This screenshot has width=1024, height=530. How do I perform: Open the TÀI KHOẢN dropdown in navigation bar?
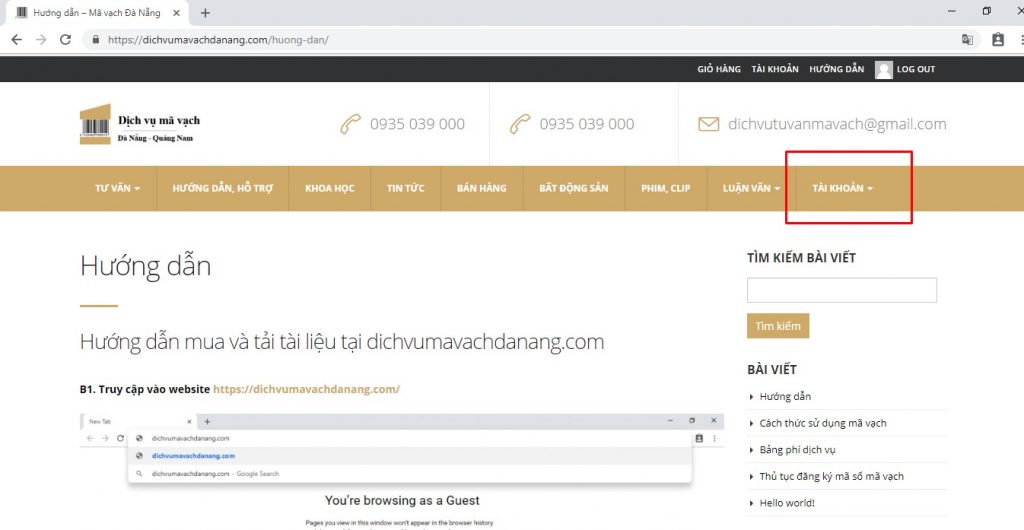pos(842,188)
